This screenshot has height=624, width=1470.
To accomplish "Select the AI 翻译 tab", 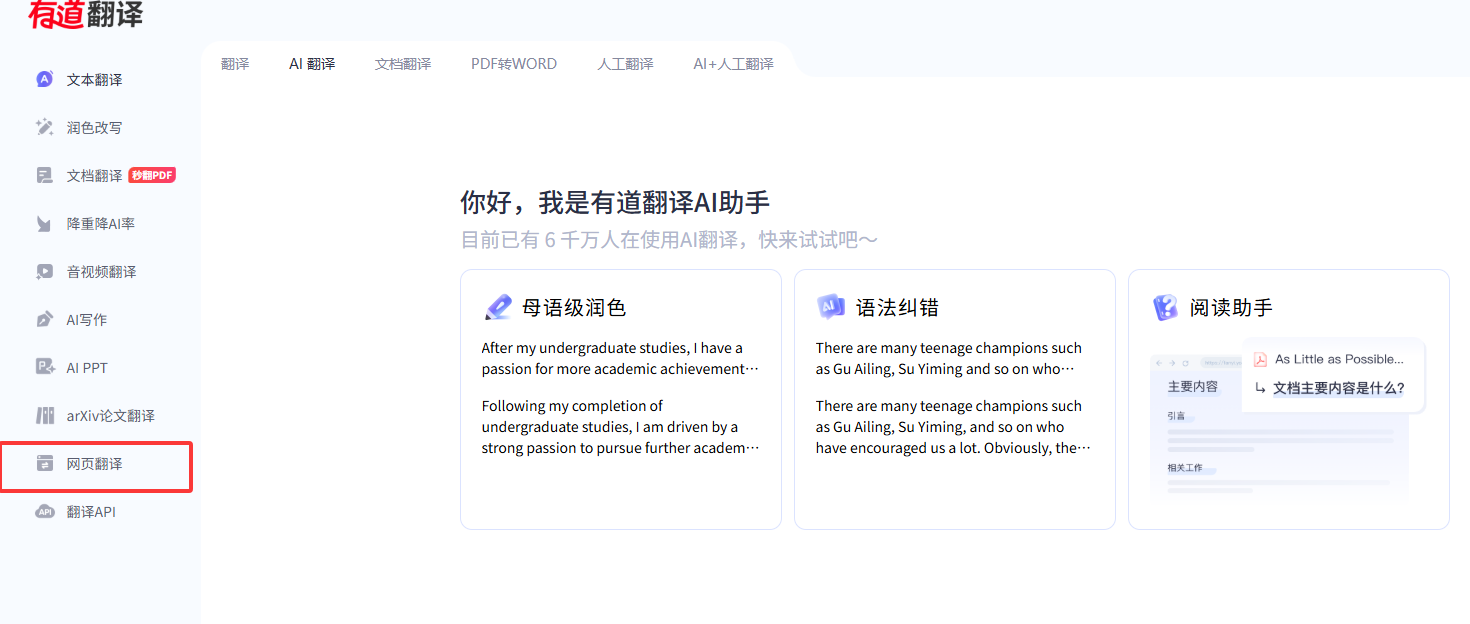I will point(312,64).
